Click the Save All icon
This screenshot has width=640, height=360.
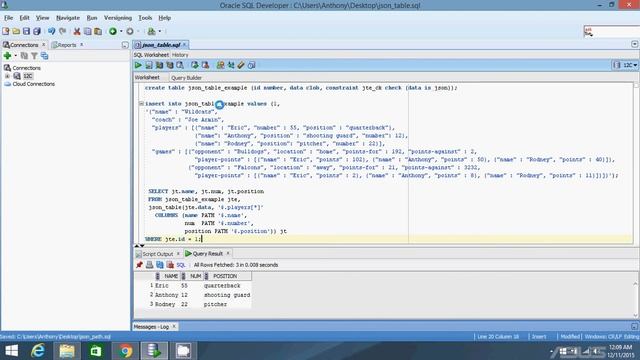(x=37, y=31)
